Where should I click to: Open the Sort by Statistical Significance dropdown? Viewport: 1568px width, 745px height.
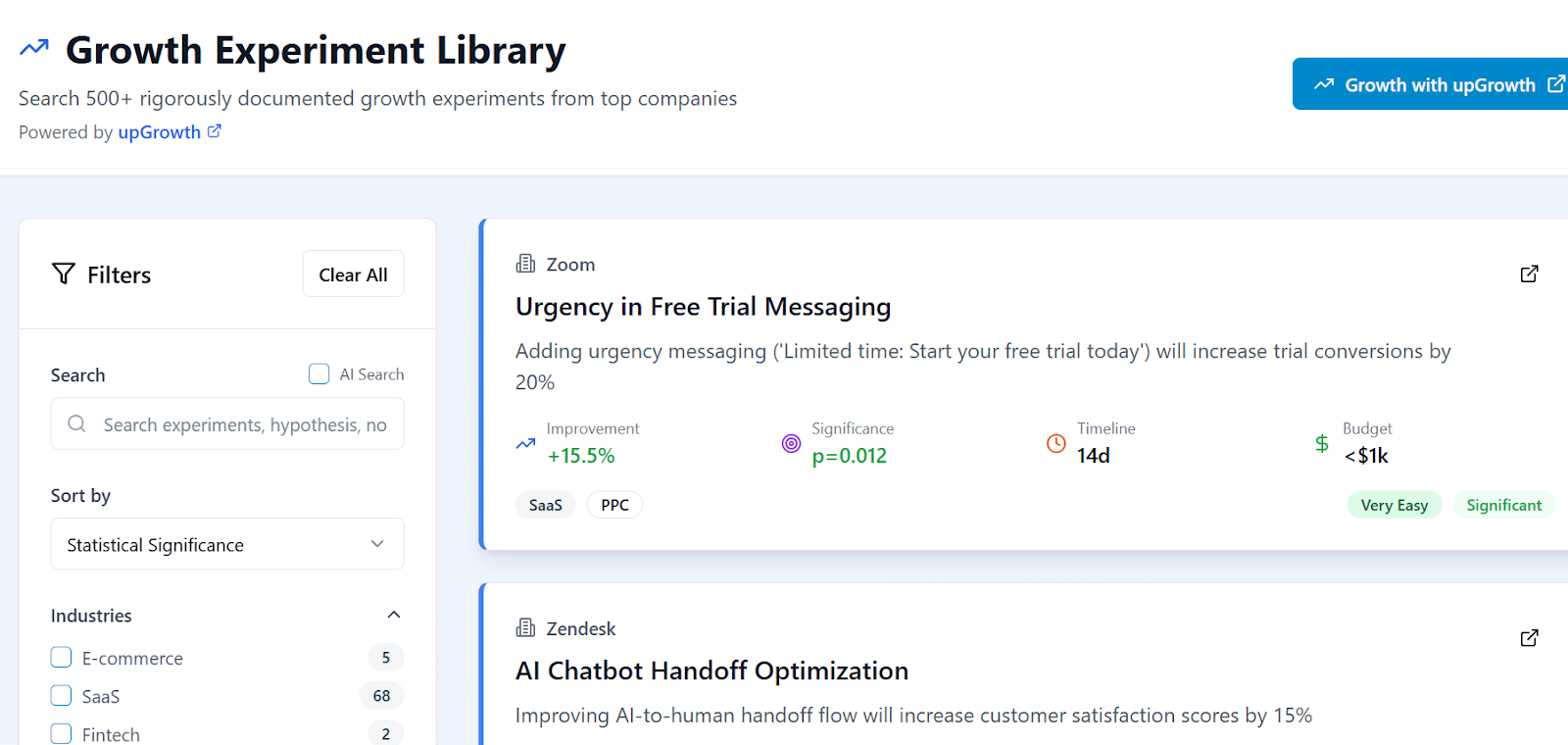(x=227, y=544)
